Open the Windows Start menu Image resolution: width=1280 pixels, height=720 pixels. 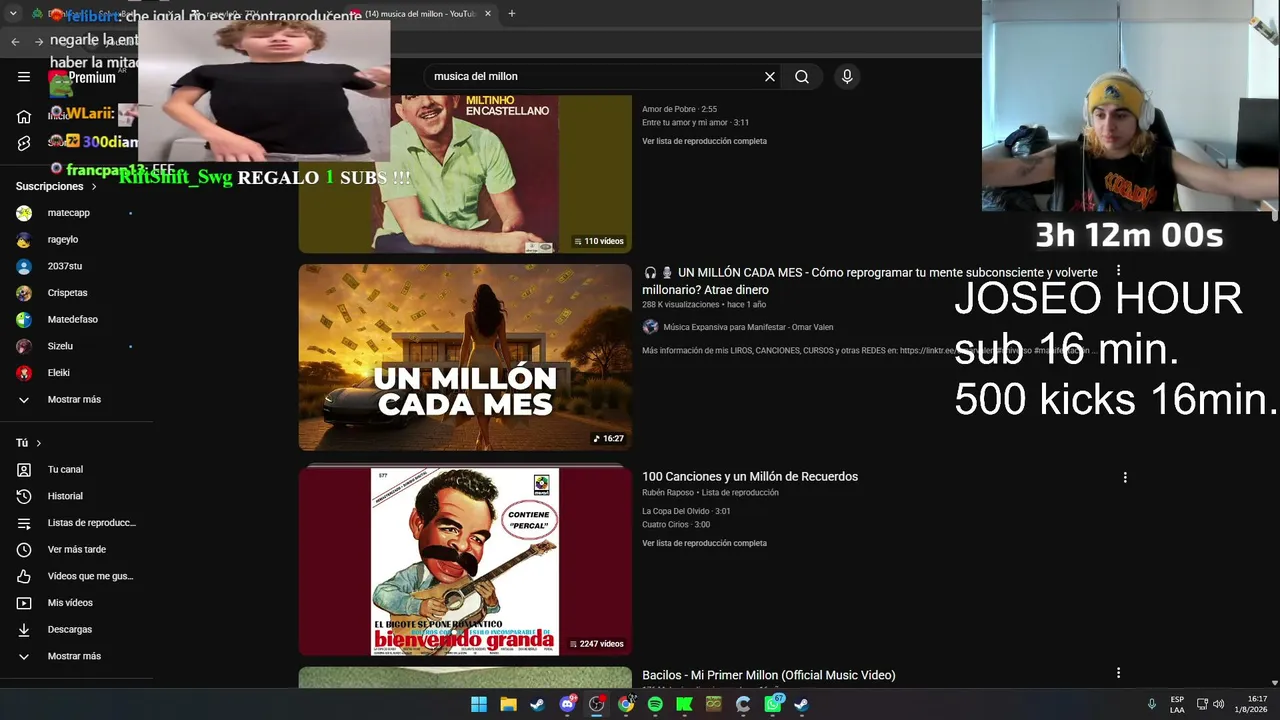coord(479,704)
